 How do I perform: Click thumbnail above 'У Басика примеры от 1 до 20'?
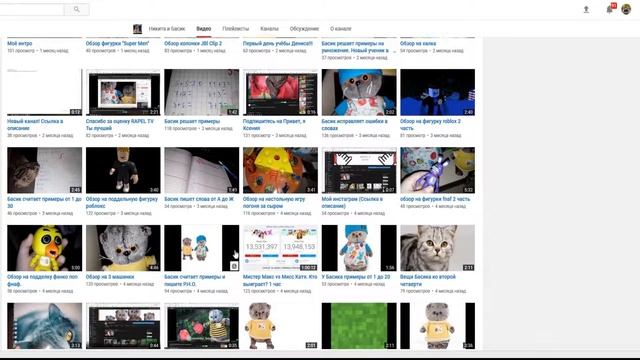(359, 248)
